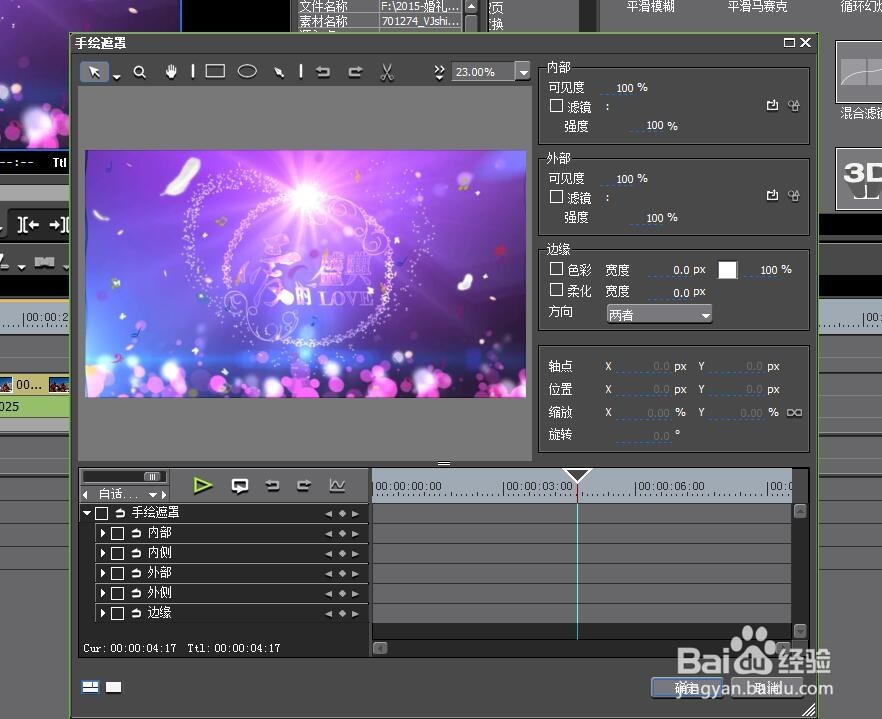Viewport: 882px width, 719px height.
Task: Enable the outer 滤镜 filter checkbox
Action: [x=556, y=197]
